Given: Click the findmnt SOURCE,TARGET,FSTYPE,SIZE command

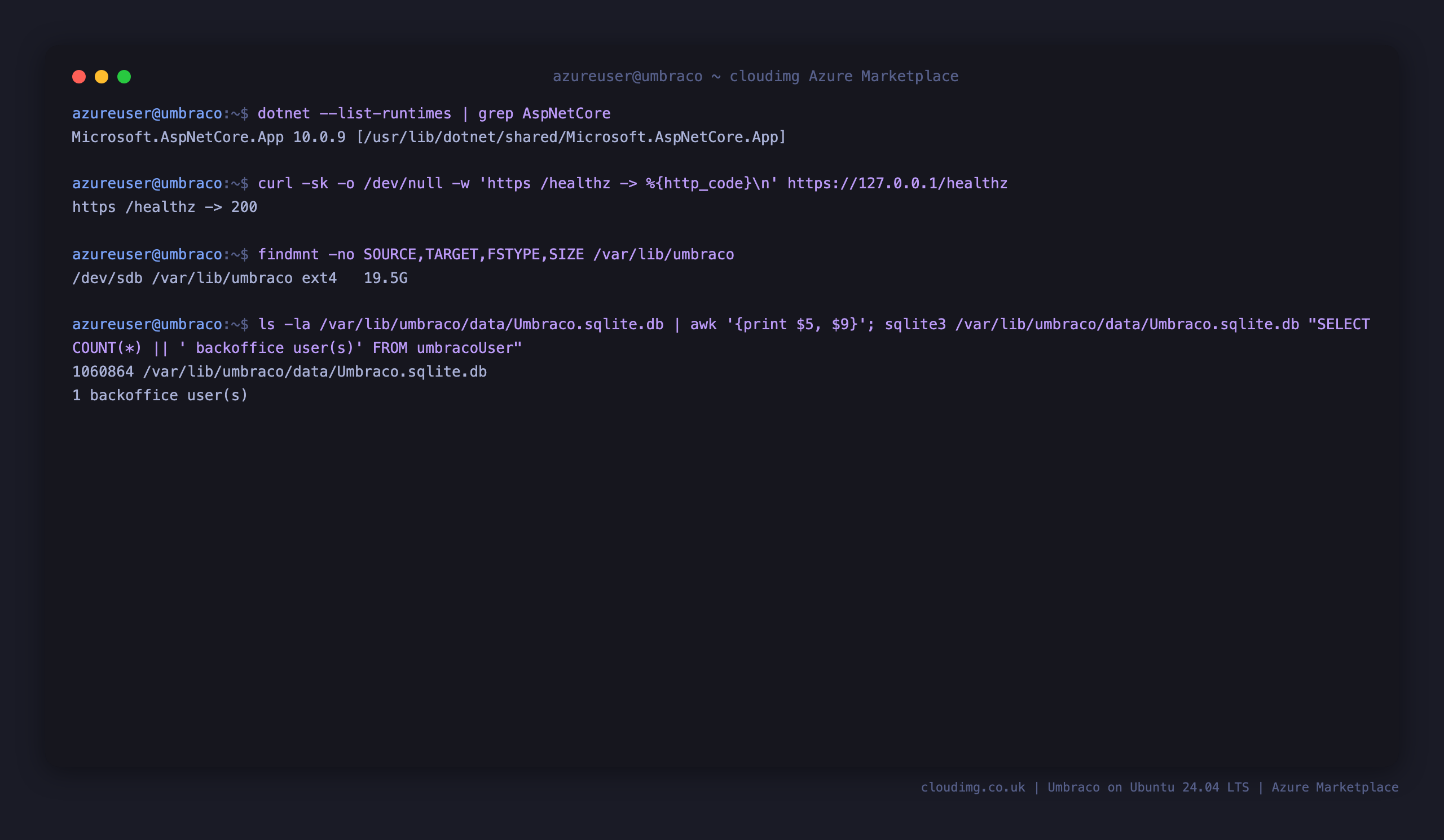Looking at the screenshot, I should pos(496,254).
